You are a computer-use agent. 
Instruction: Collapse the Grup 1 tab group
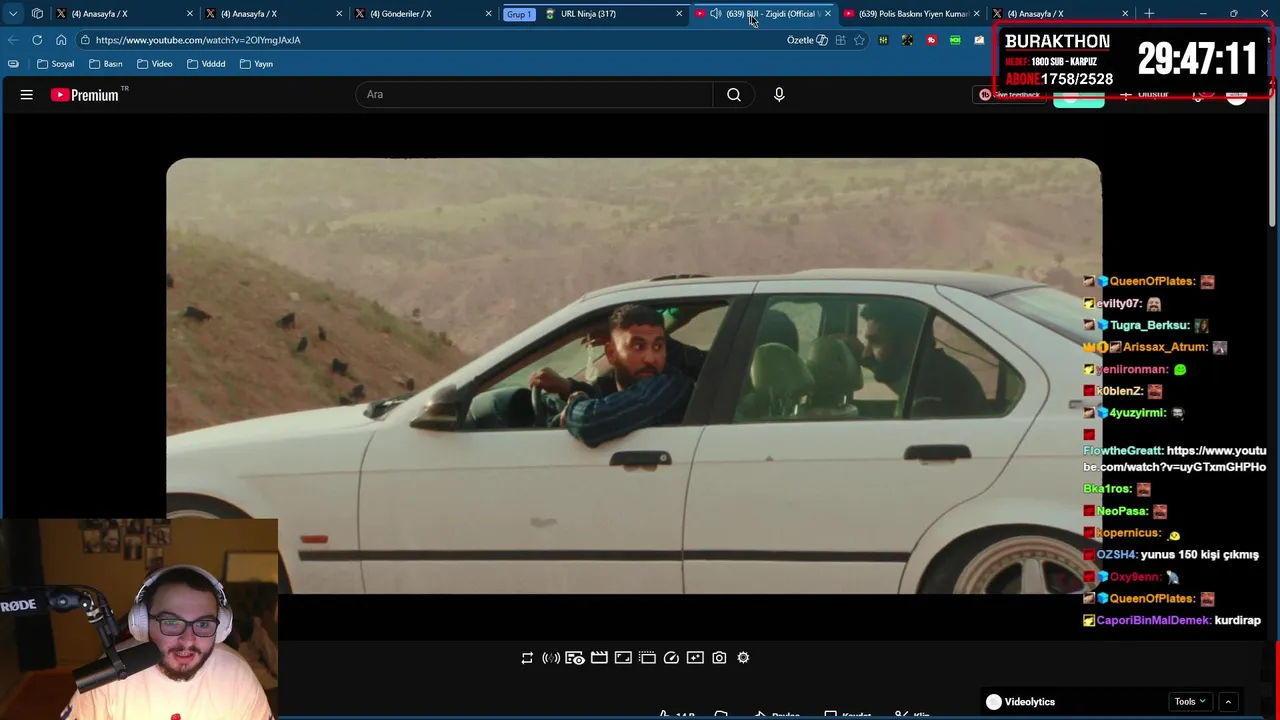click(519, 14)
